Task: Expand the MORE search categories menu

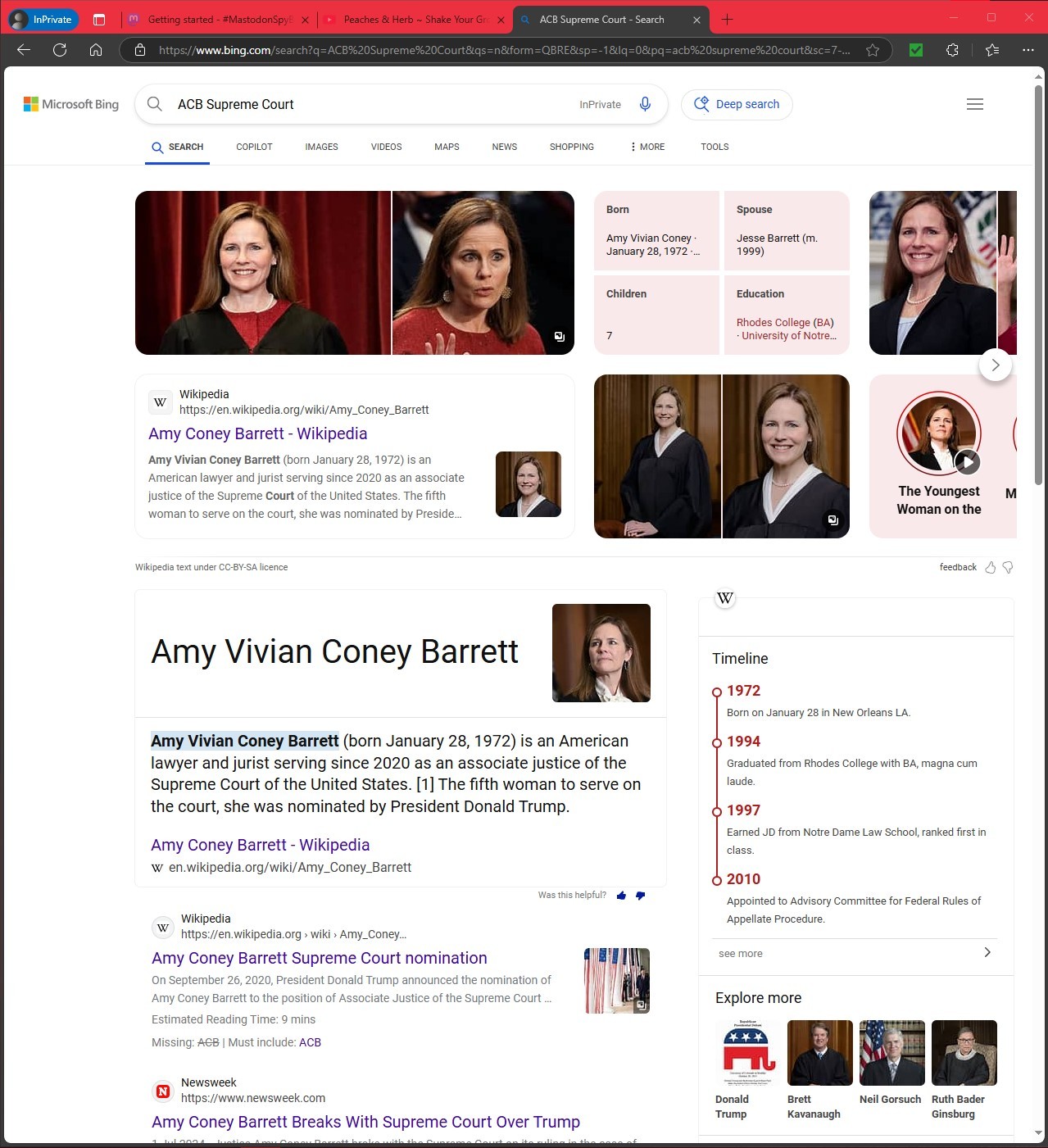Action: pos(647,147)
